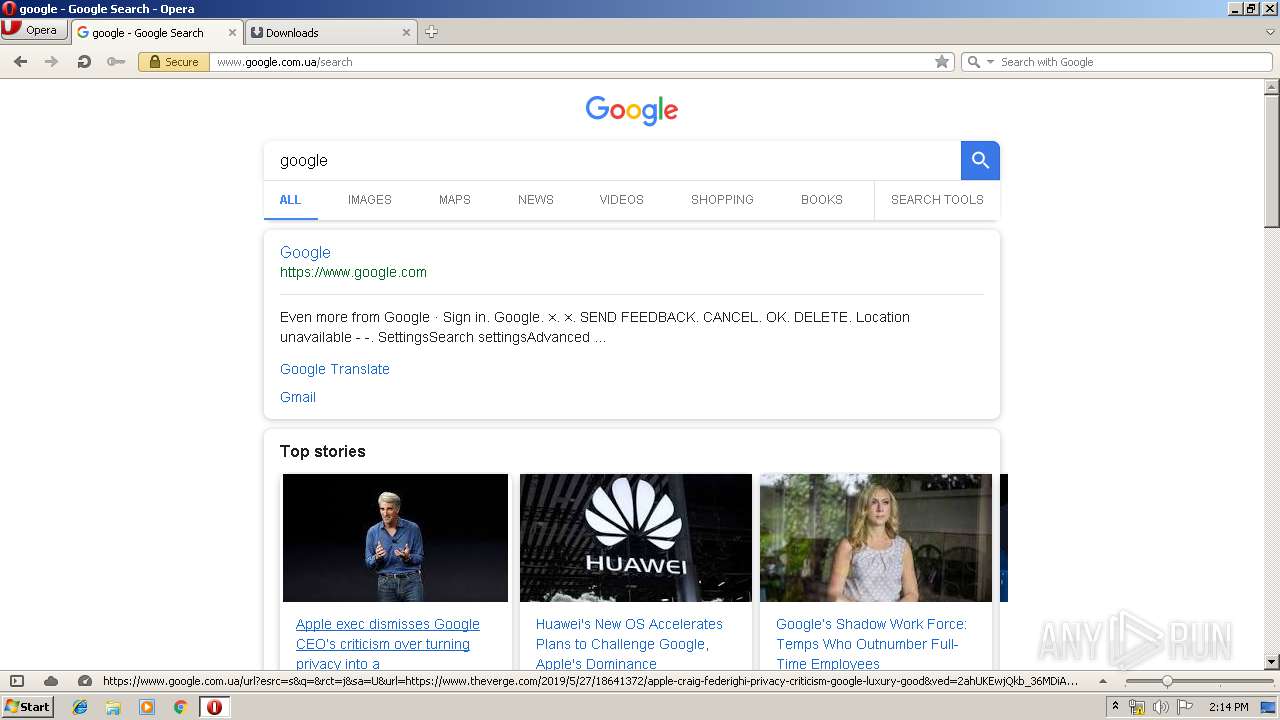Select the MAPS results tab
This screenshot has width=1280, height=720.
pos(455,200)
